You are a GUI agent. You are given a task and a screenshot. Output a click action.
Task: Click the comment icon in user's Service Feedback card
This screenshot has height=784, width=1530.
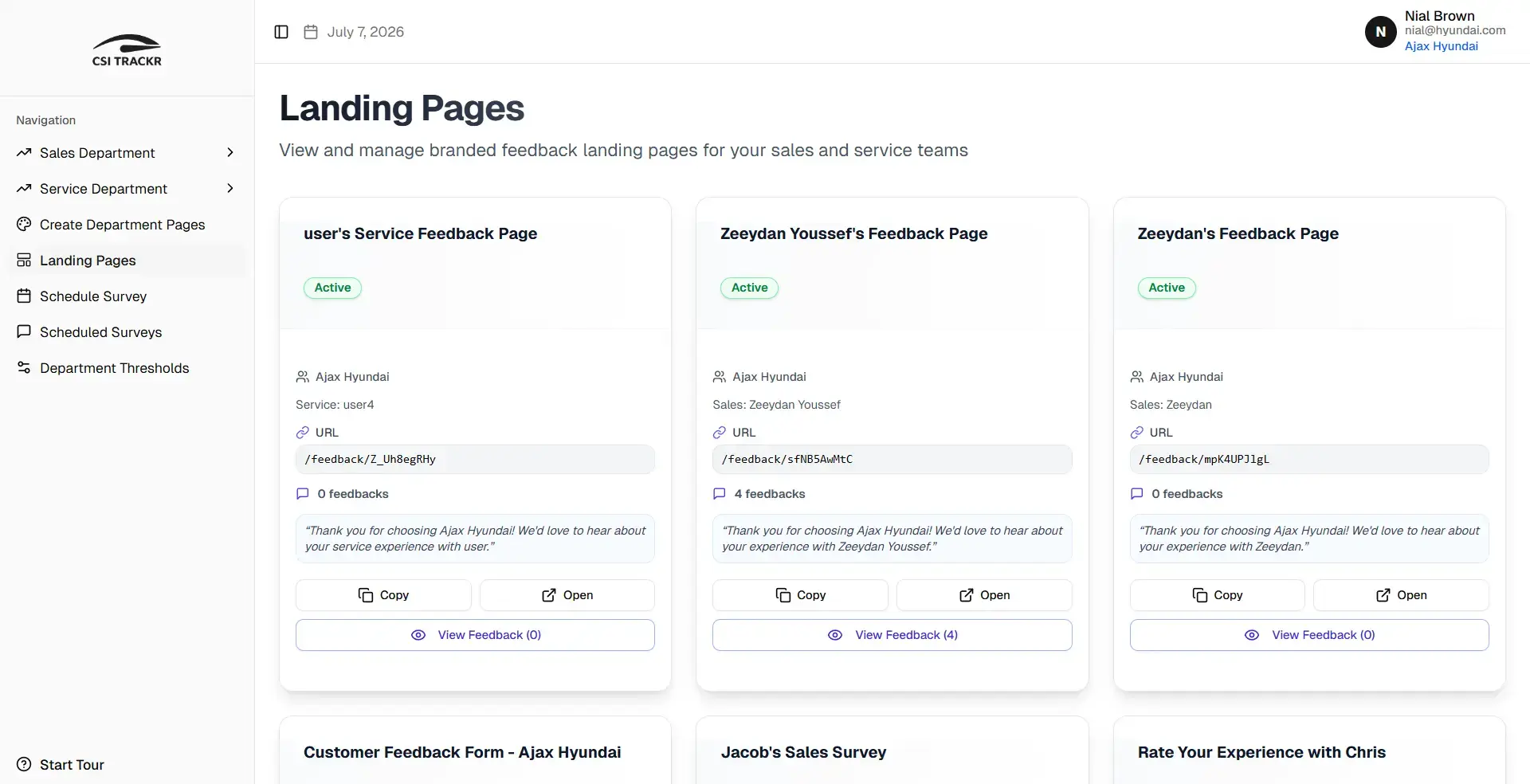302,494
